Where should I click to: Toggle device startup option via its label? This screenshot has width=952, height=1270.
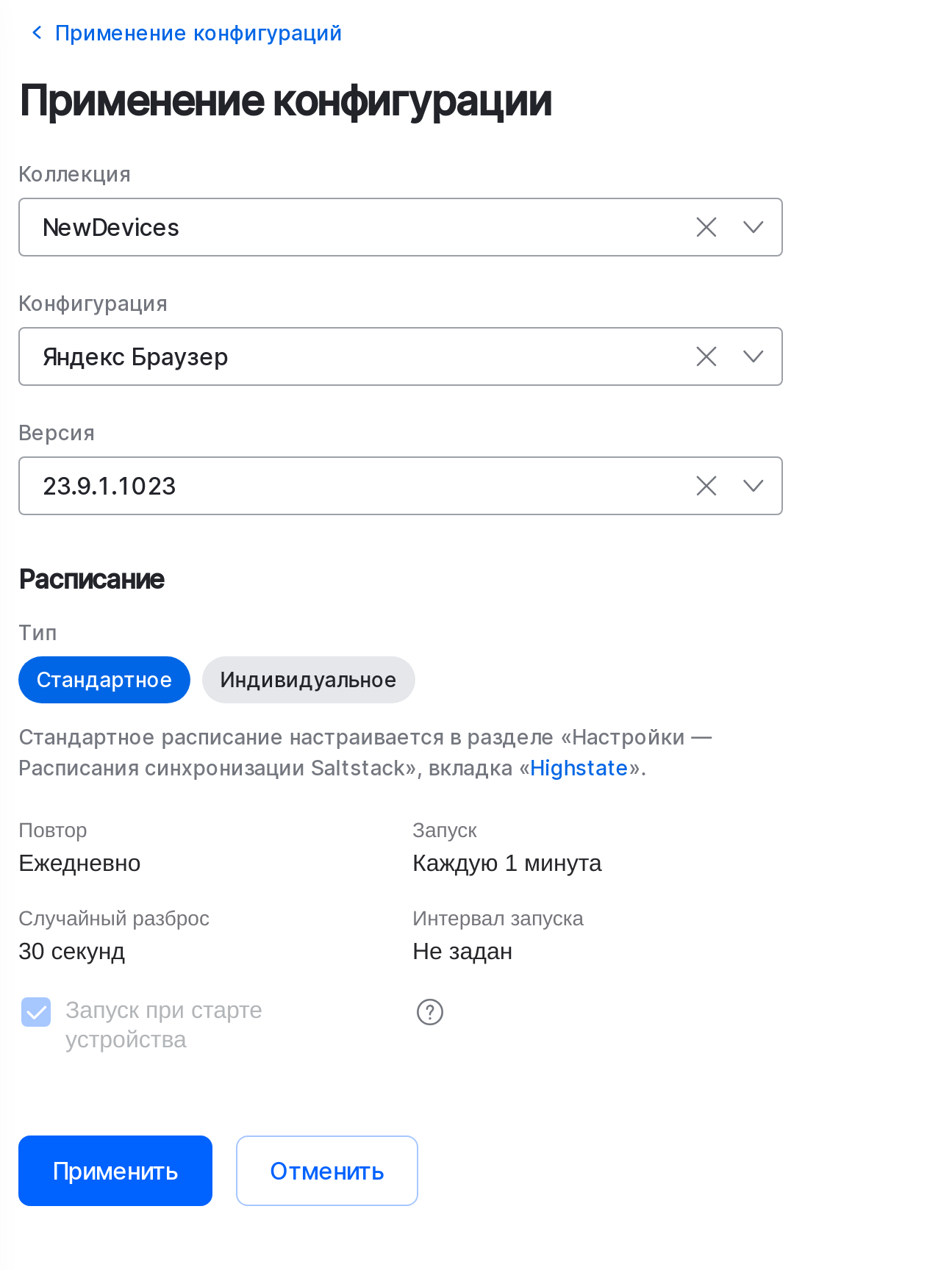[163, 1025]
